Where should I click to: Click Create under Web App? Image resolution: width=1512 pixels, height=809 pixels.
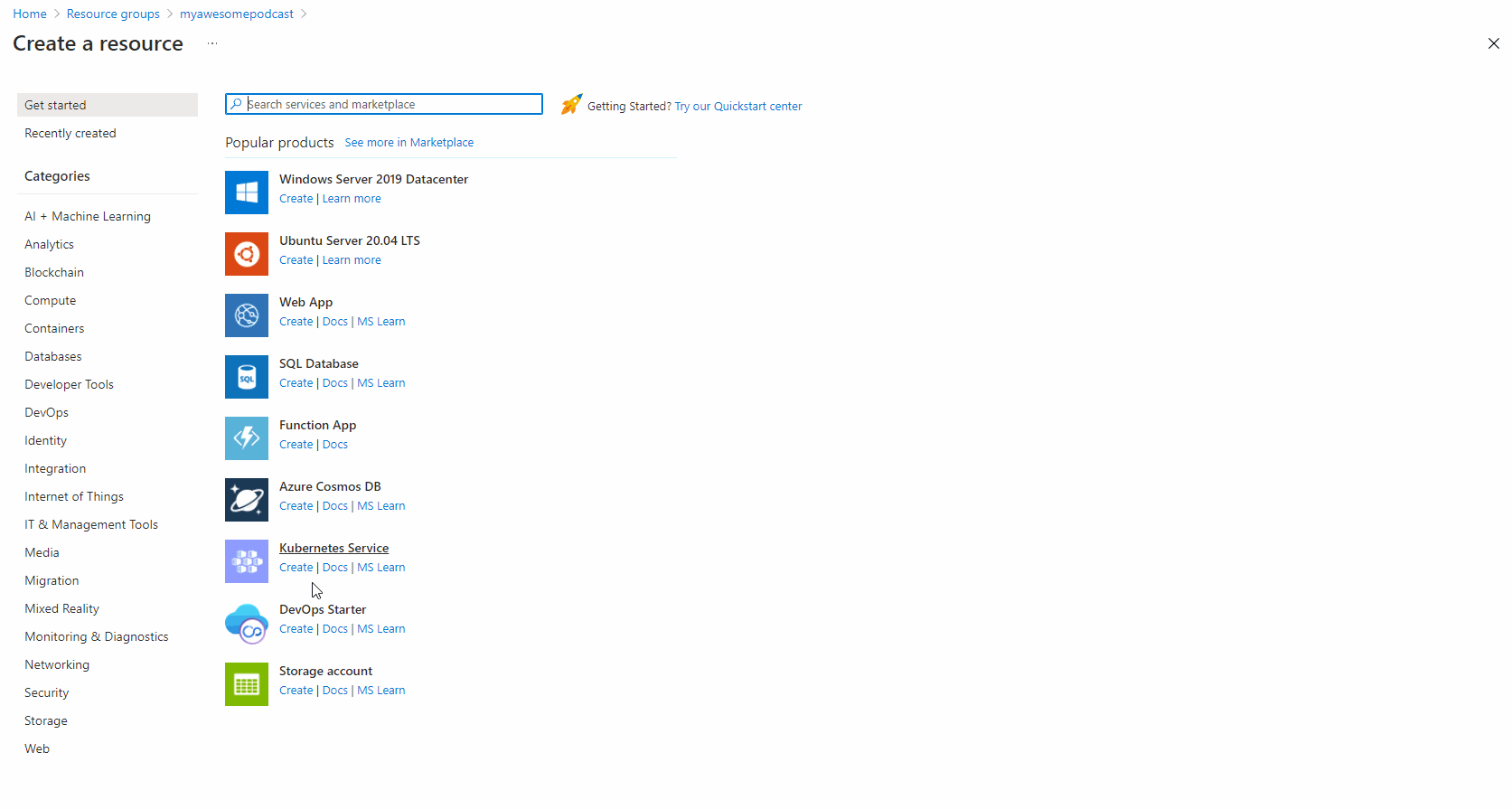[296, 322]
